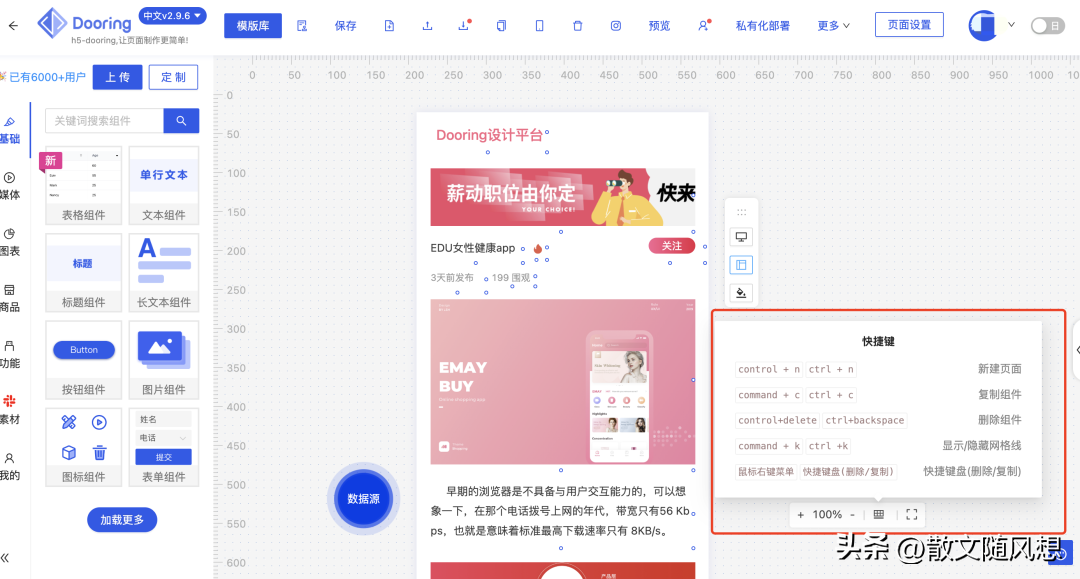Click 保存 to save the page
This screenshot has width=1080, height=579.
[x=345, y=25]
